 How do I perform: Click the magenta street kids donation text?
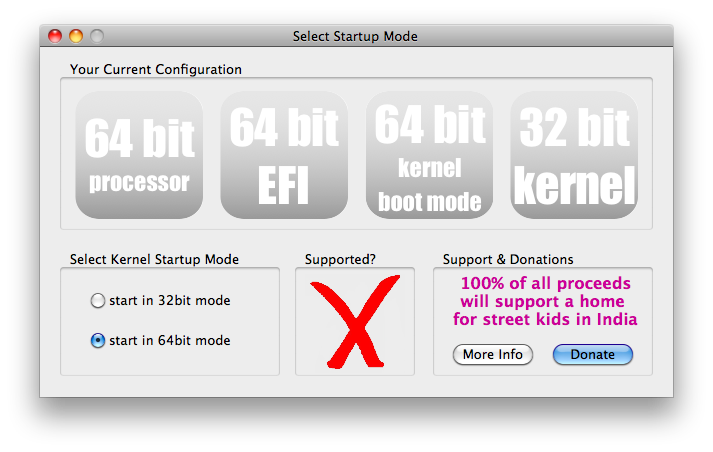[545, 301]
